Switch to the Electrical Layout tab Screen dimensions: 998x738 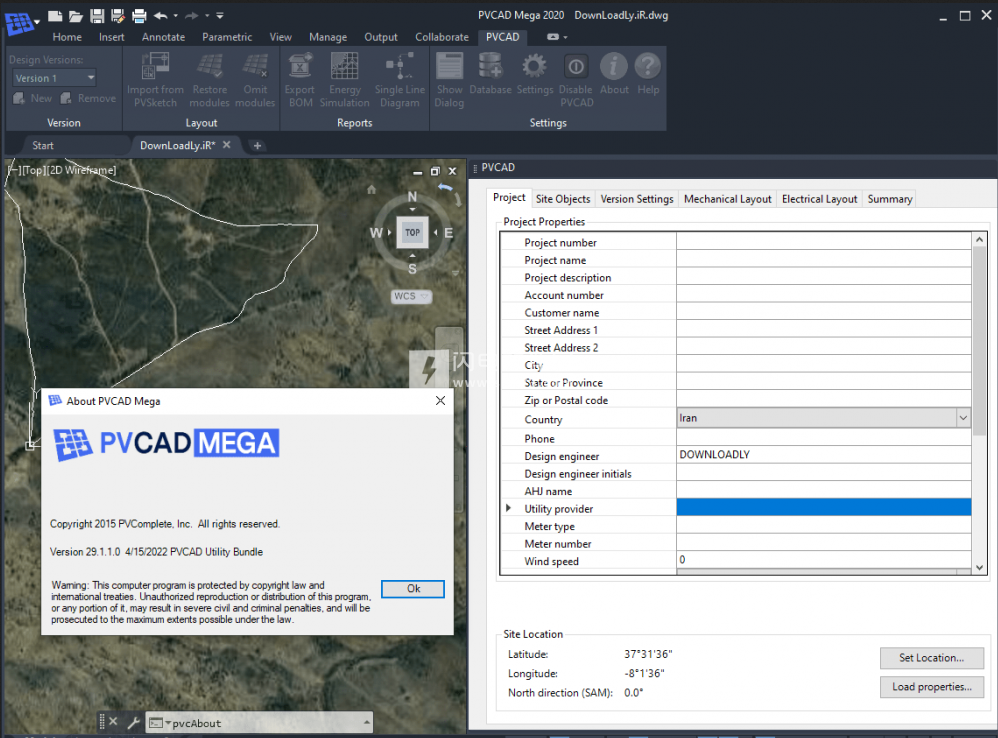coord(819,199)
